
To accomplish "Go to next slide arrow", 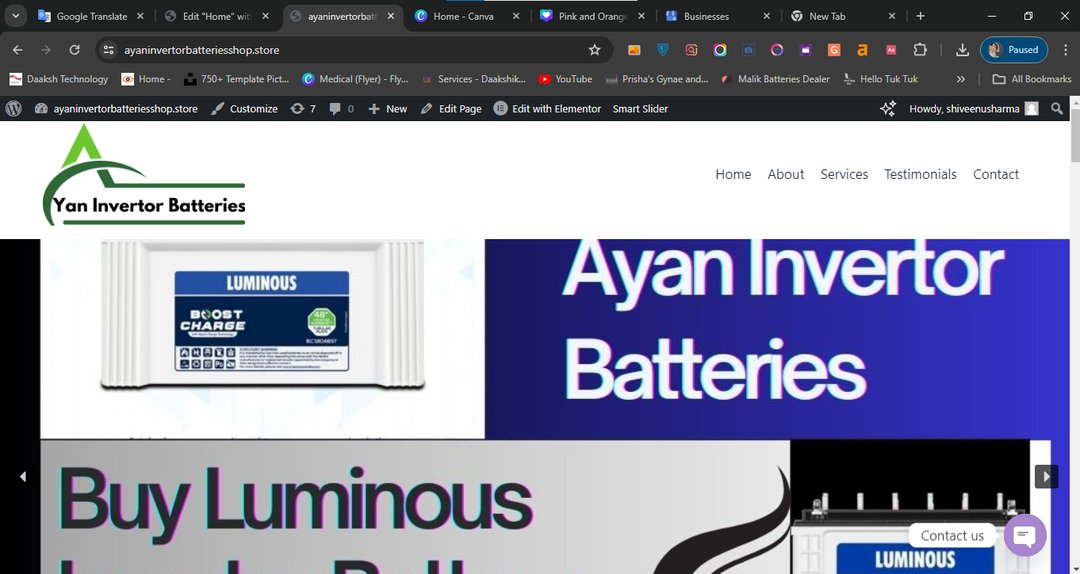I will coord(1045,477).
